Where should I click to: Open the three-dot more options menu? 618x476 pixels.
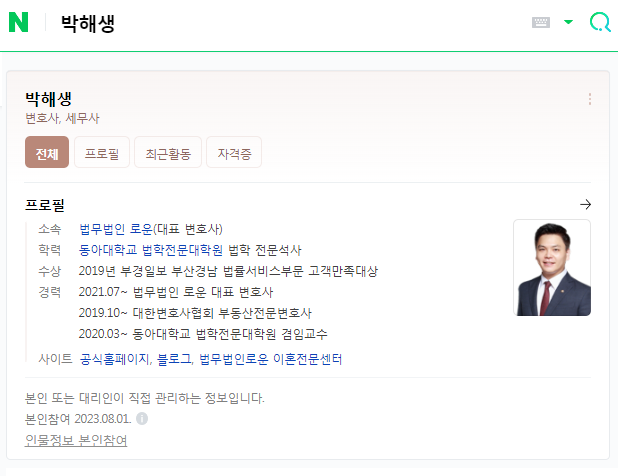tap(590, 99)
